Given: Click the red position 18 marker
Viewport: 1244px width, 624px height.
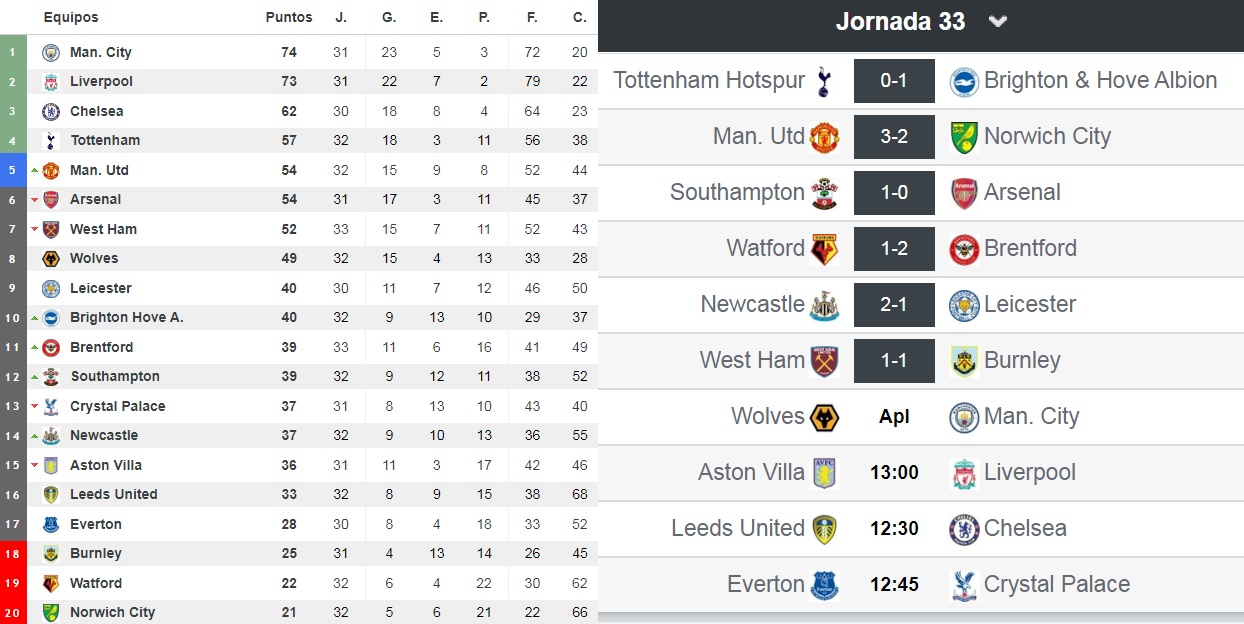Looking at the screenshot, I should point(13,553).
